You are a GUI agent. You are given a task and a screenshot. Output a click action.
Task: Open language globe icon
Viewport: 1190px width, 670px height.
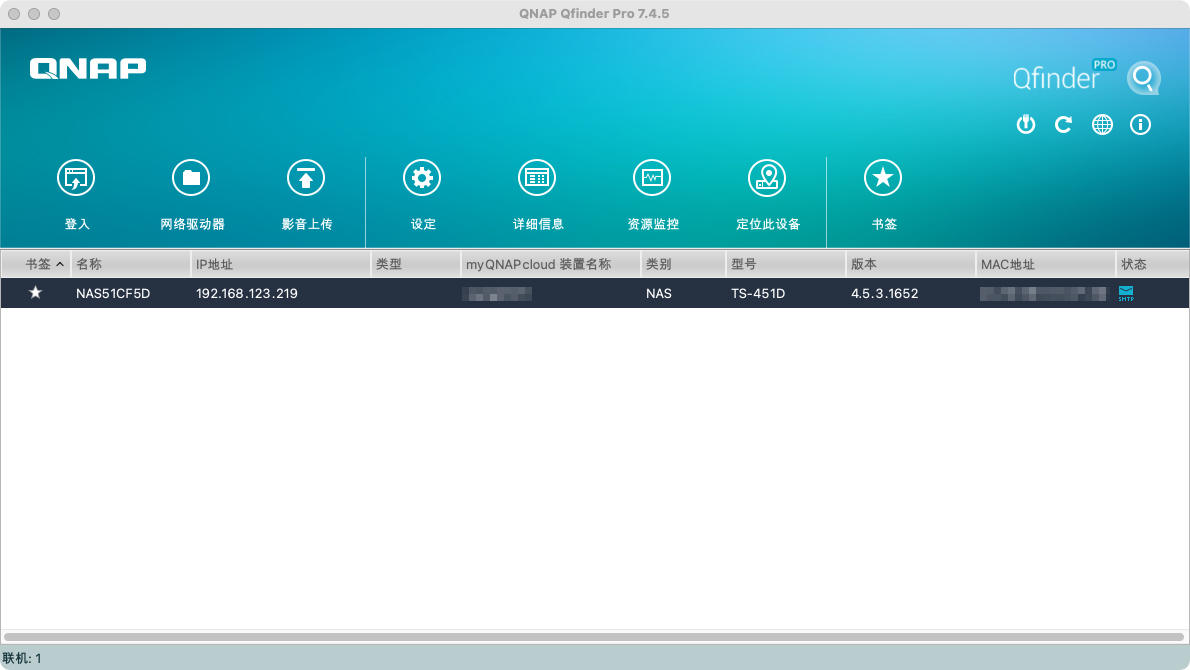[x=1102, y=124]
